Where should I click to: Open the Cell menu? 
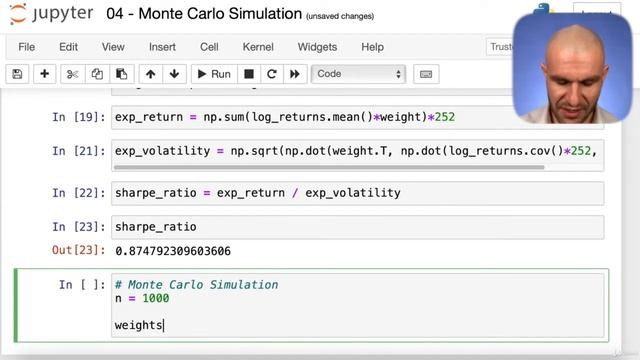pyautogui.click(x=209, y=47)
